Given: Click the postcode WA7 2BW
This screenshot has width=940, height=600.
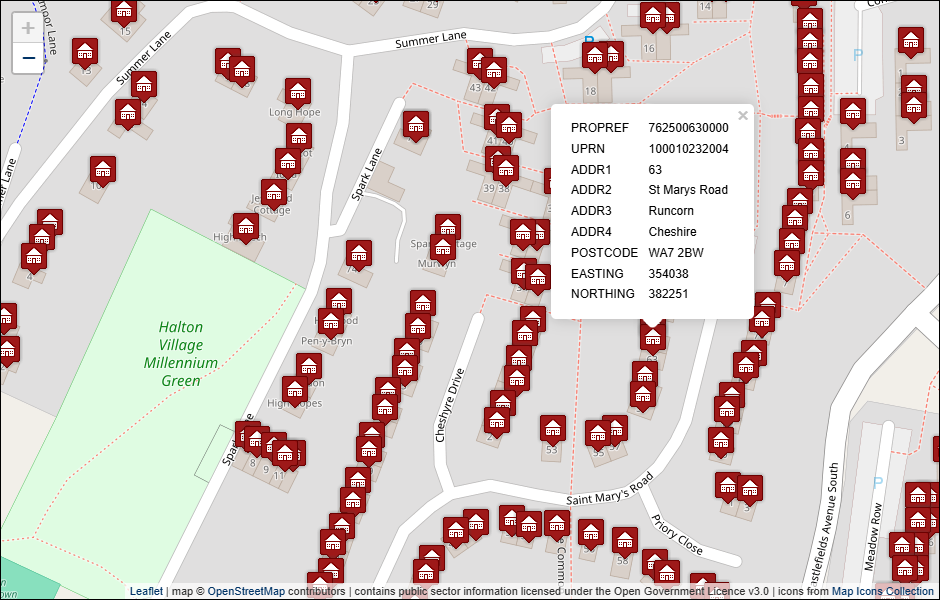Looking at the screenshot, I should (x=676, y=252).
